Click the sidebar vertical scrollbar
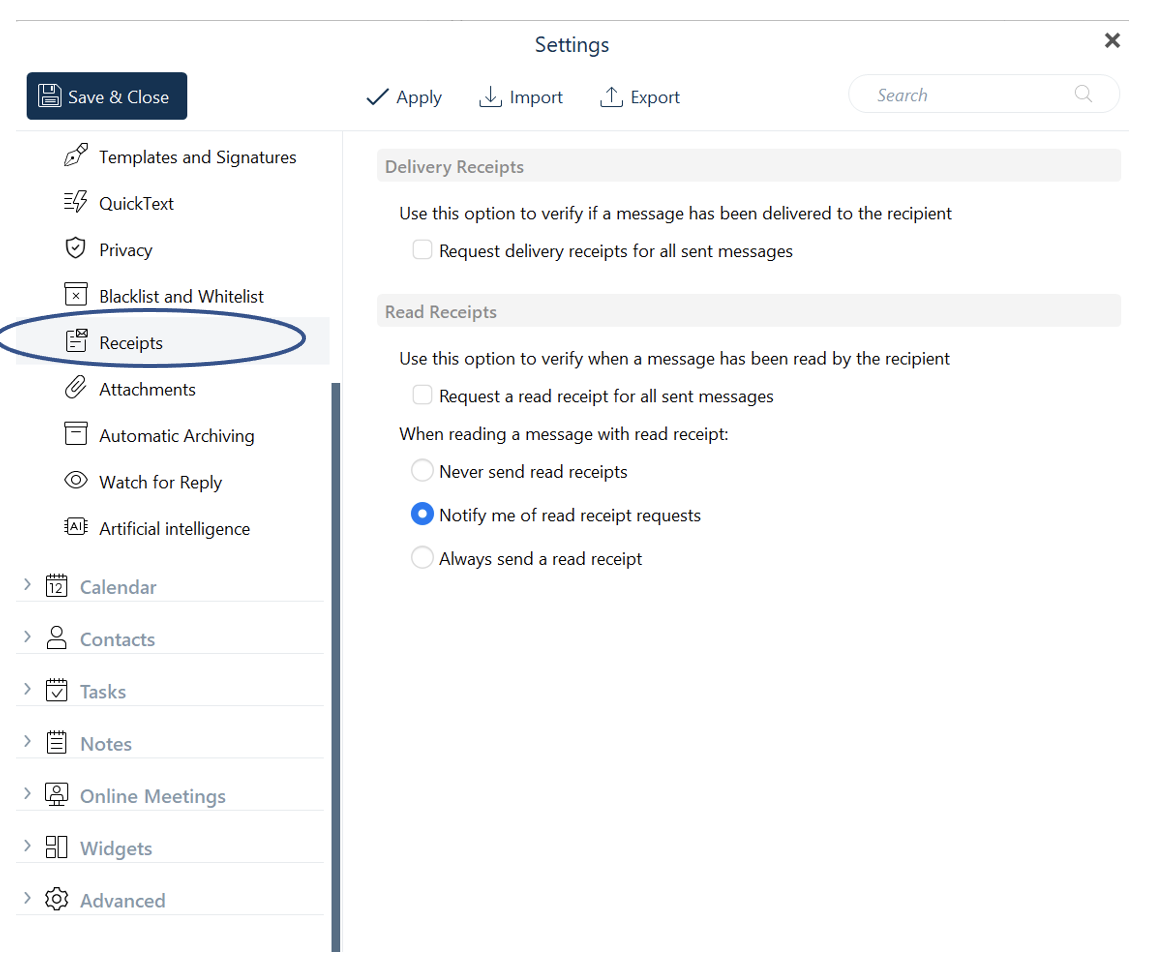 [336, 666]
